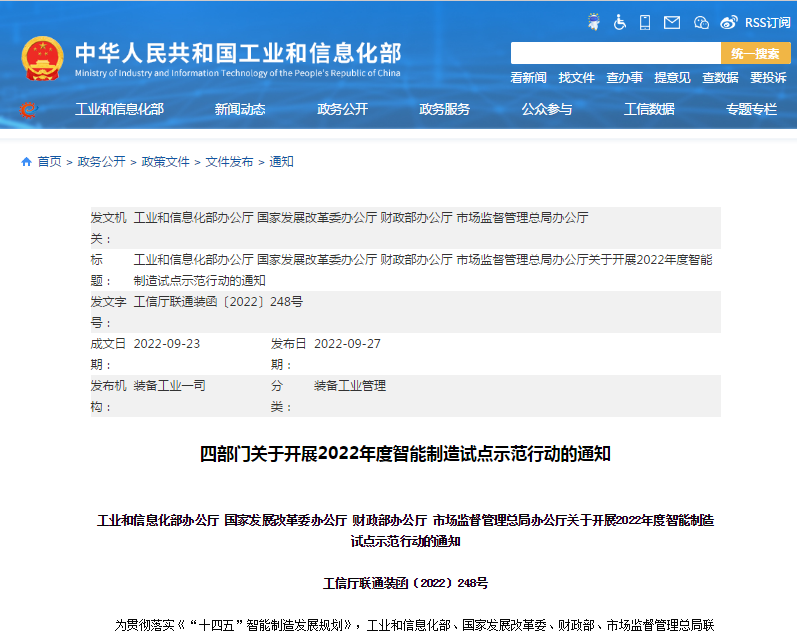797x632 pixels.
Task: Click the WeChat icon
Action: [701, 22]
